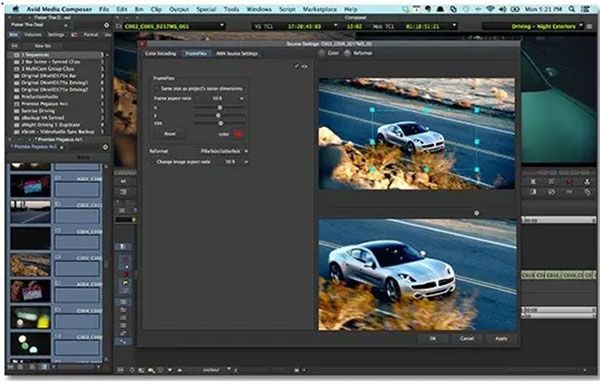This screenshot has height=381, width=600.
Task: Click the size slider handle
Action: point(220,123)
